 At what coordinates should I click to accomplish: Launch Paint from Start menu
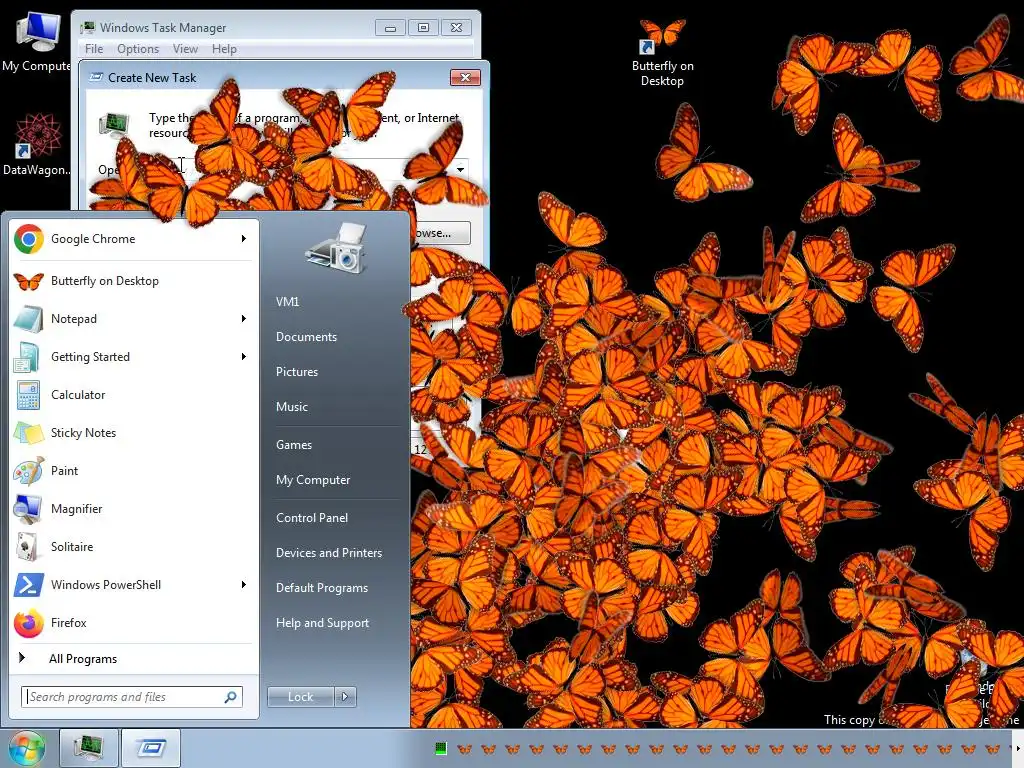132,471
